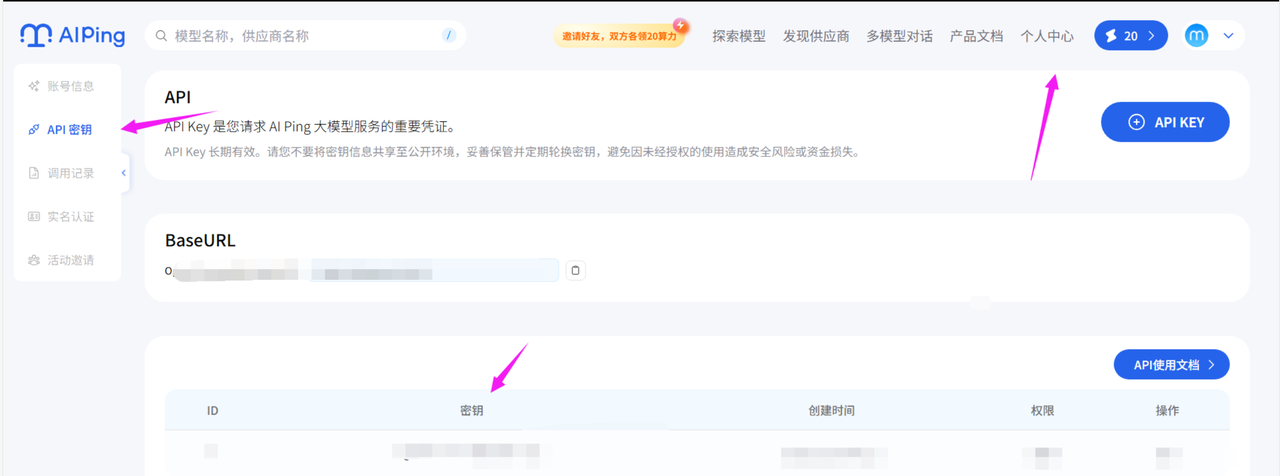
Task: Copy the BaseURL with the clipboard icon
Action: click(x=575, y=270)
